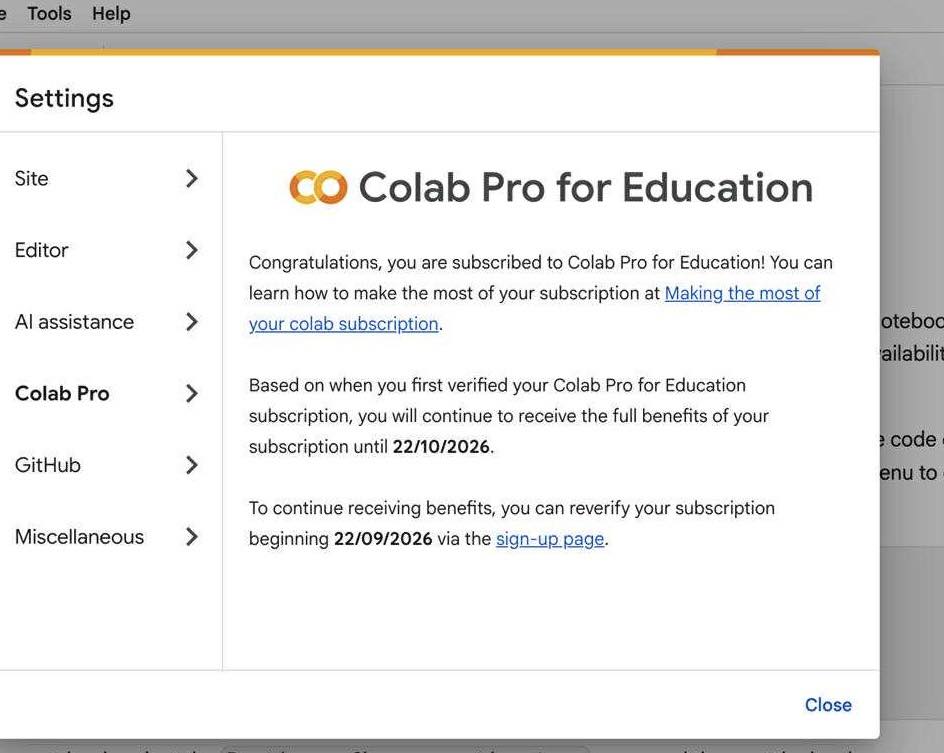Expand the Editor settings chevron
The width and height of the screenshot is (944, 753).
coord(191,250)
